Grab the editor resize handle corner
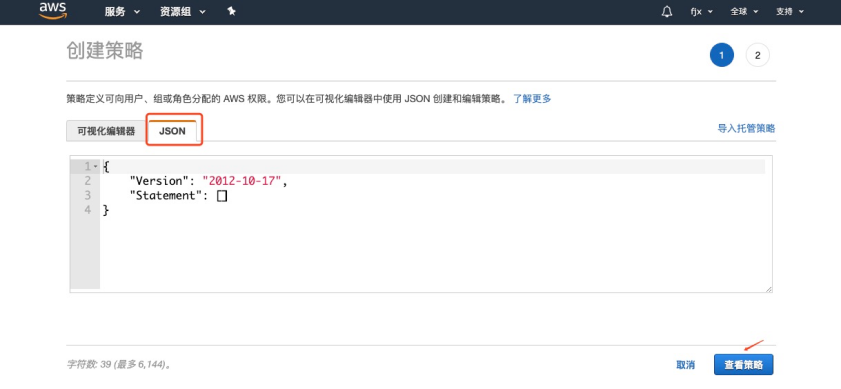Image resolution: width=841 pixels, height=389 pixels. [x=769, y=289]
